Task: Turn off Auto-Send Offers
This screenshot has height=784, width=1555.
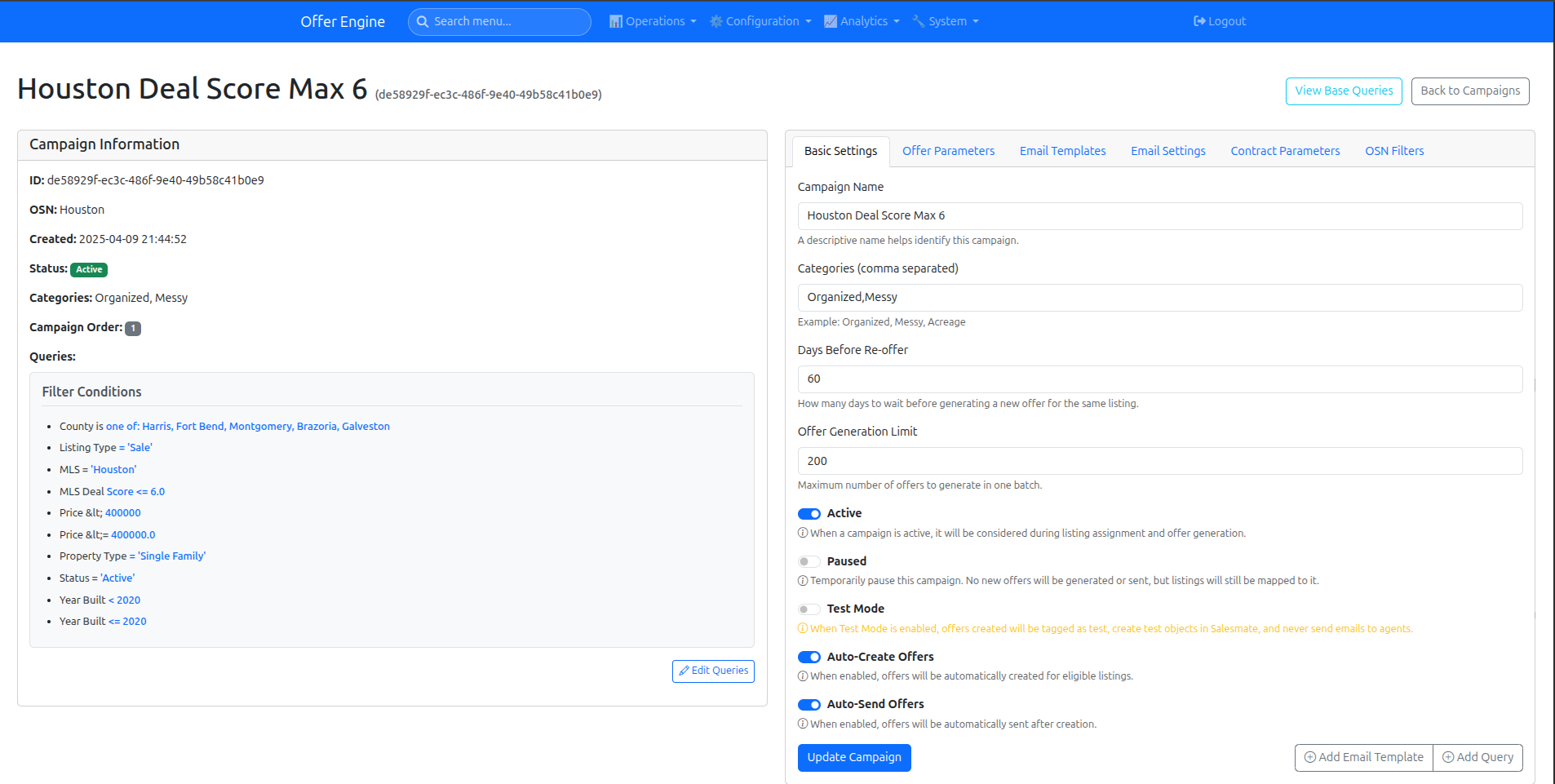Action: tap(809, 704)
